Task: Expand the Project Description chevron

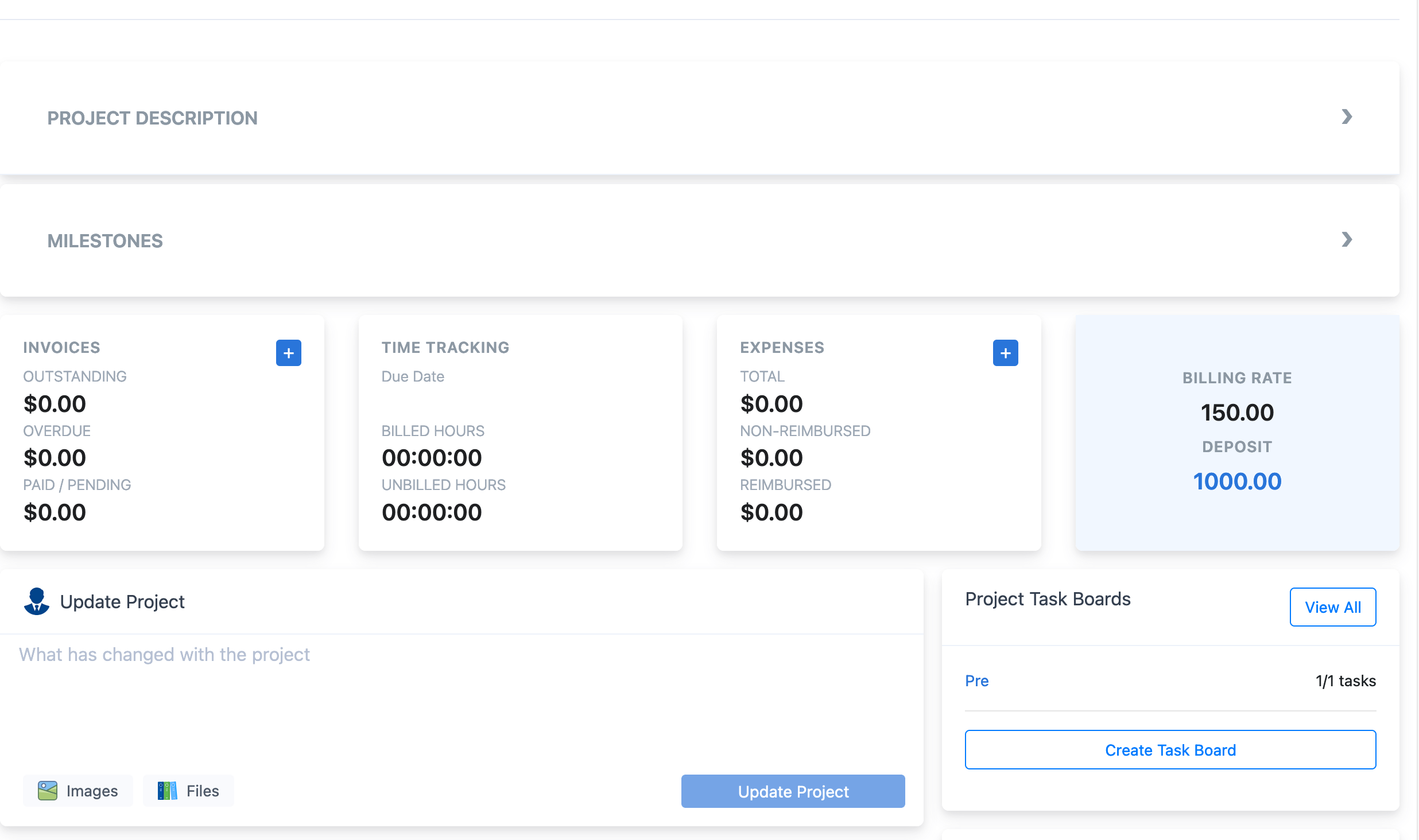Action: click(x=1347, y=117)
